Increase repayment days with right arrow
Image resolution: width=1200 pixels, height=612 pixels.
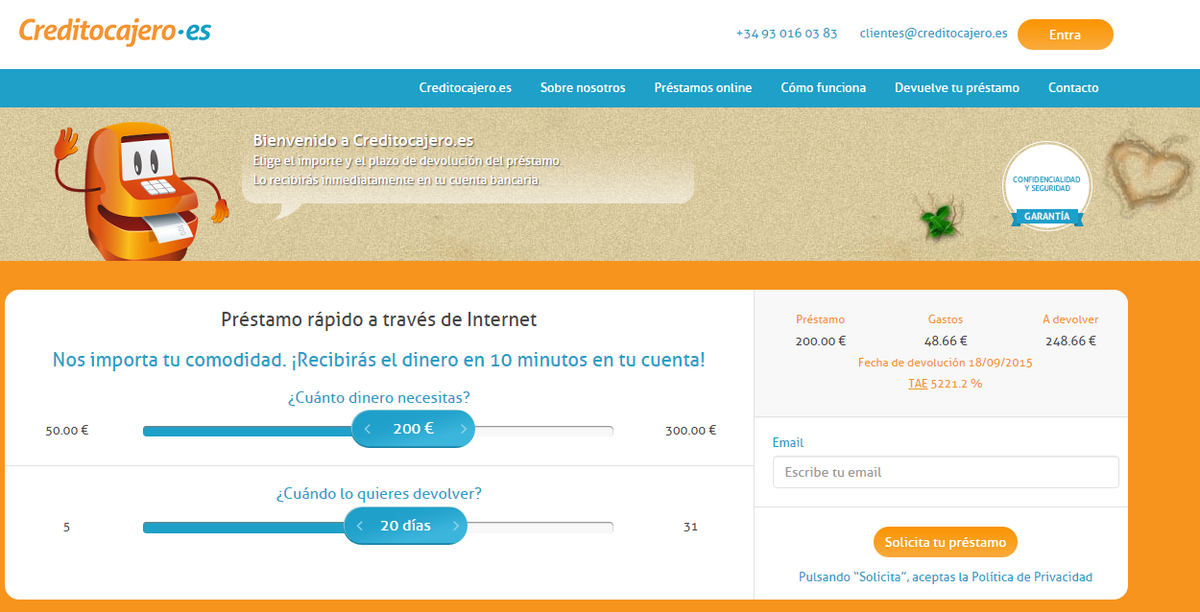pyautogui.click(x=456, y=526)
